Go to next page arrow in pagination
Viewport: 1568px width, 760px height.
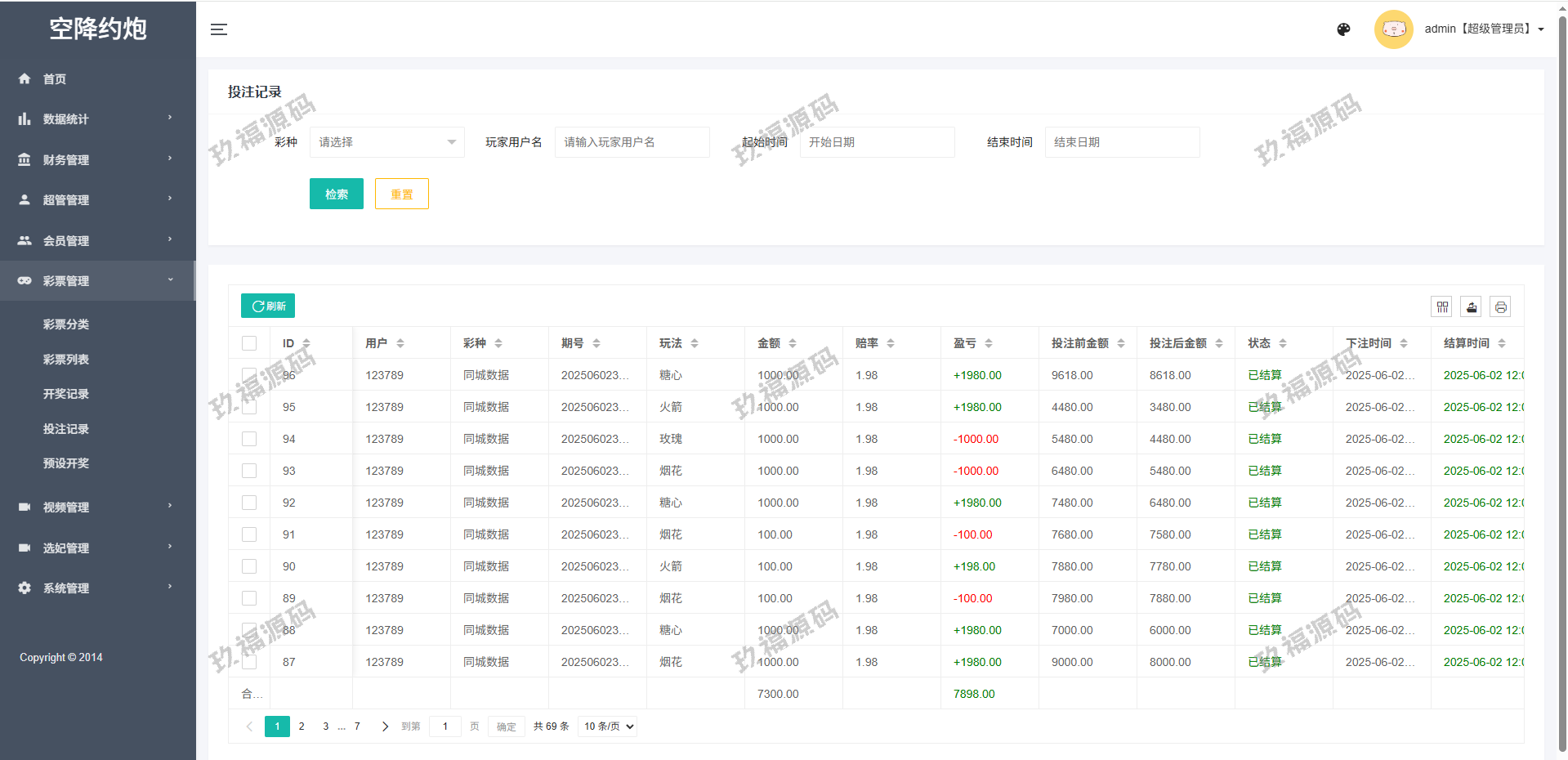[385, 726]
